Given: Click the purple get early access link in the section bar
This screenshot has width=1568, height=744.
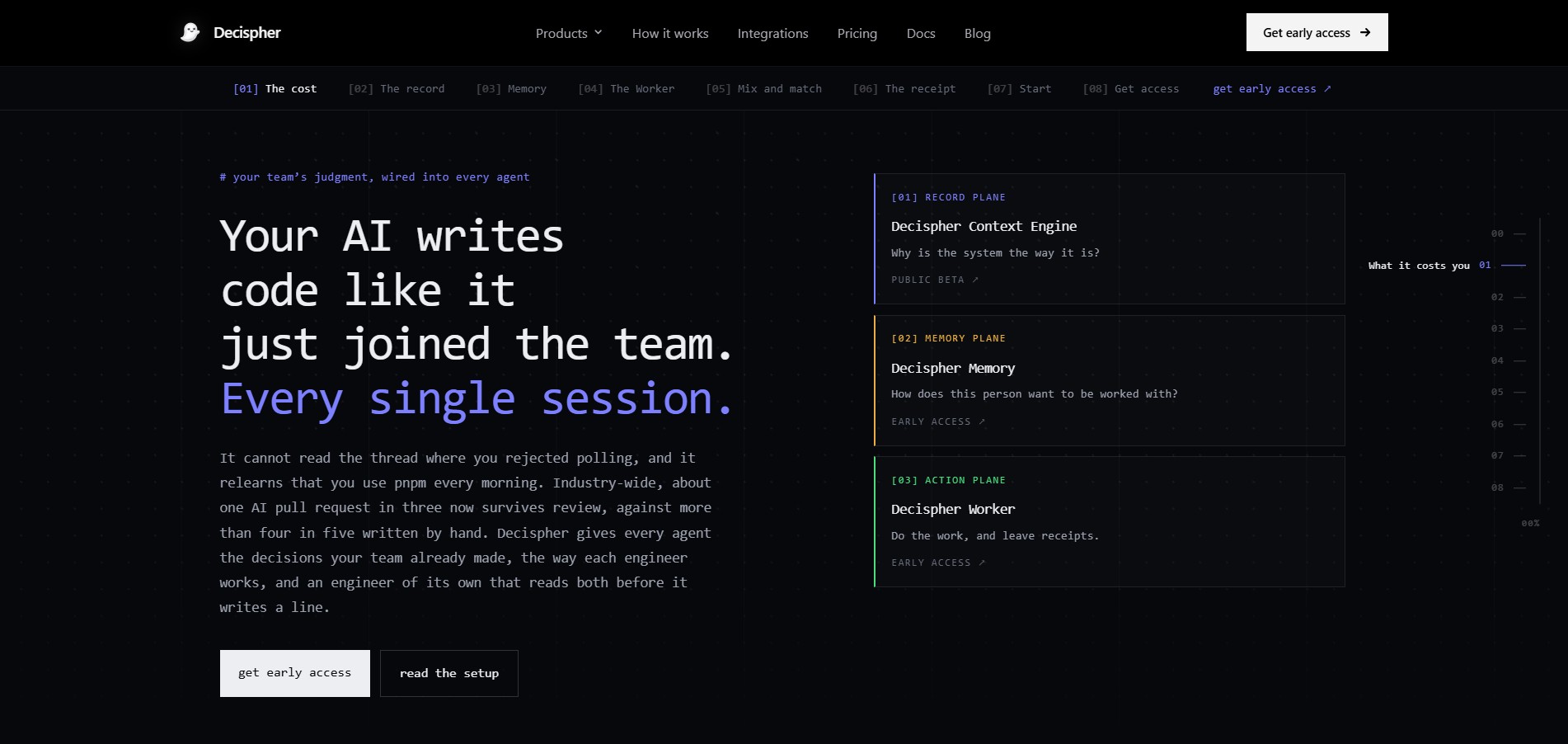Looking at the screenshot, I should (1272, 88).
